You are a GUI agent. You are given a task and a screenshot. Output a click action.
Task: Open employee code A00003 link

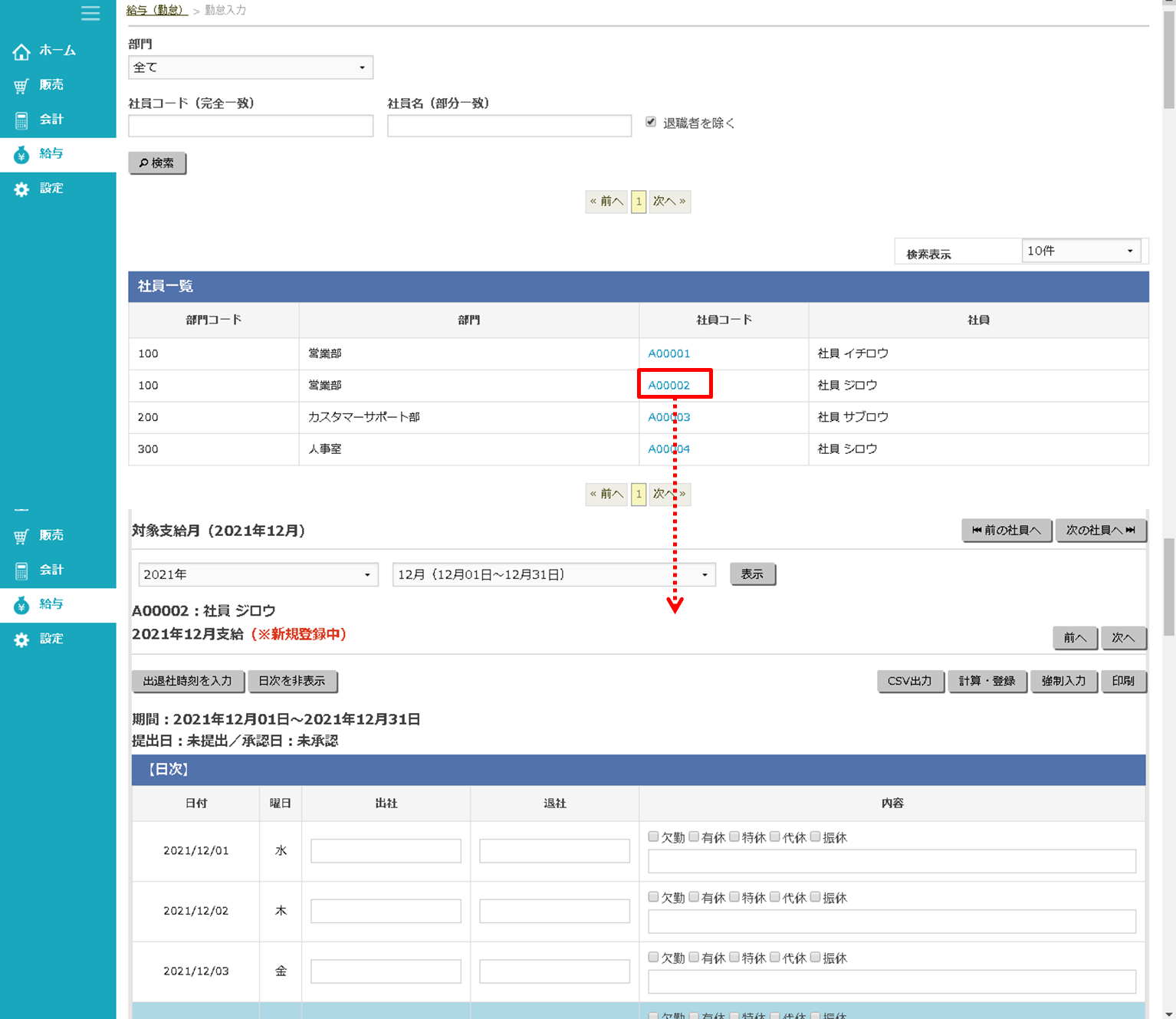coord(668,417)
